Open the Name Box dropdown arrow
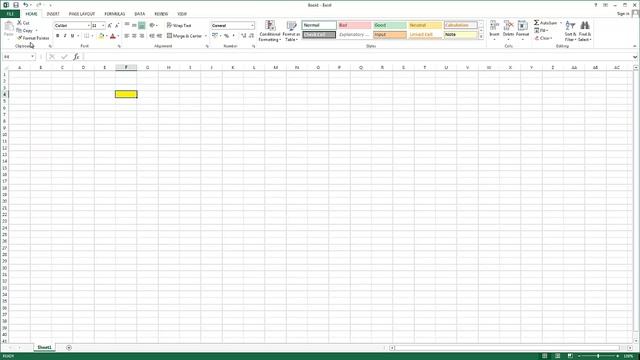 [33, 57]
